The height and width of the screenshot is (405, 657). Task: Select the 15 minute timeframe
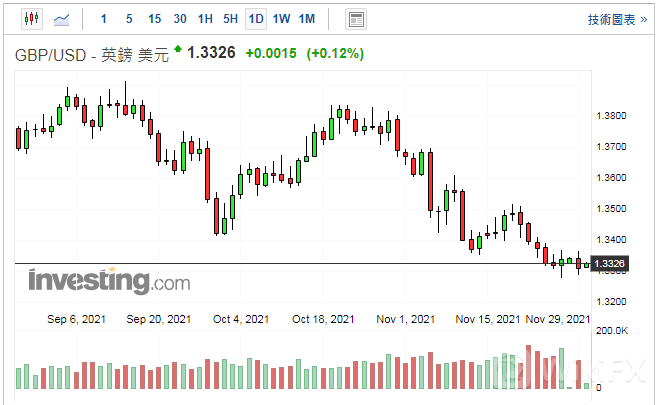point(154,19)
